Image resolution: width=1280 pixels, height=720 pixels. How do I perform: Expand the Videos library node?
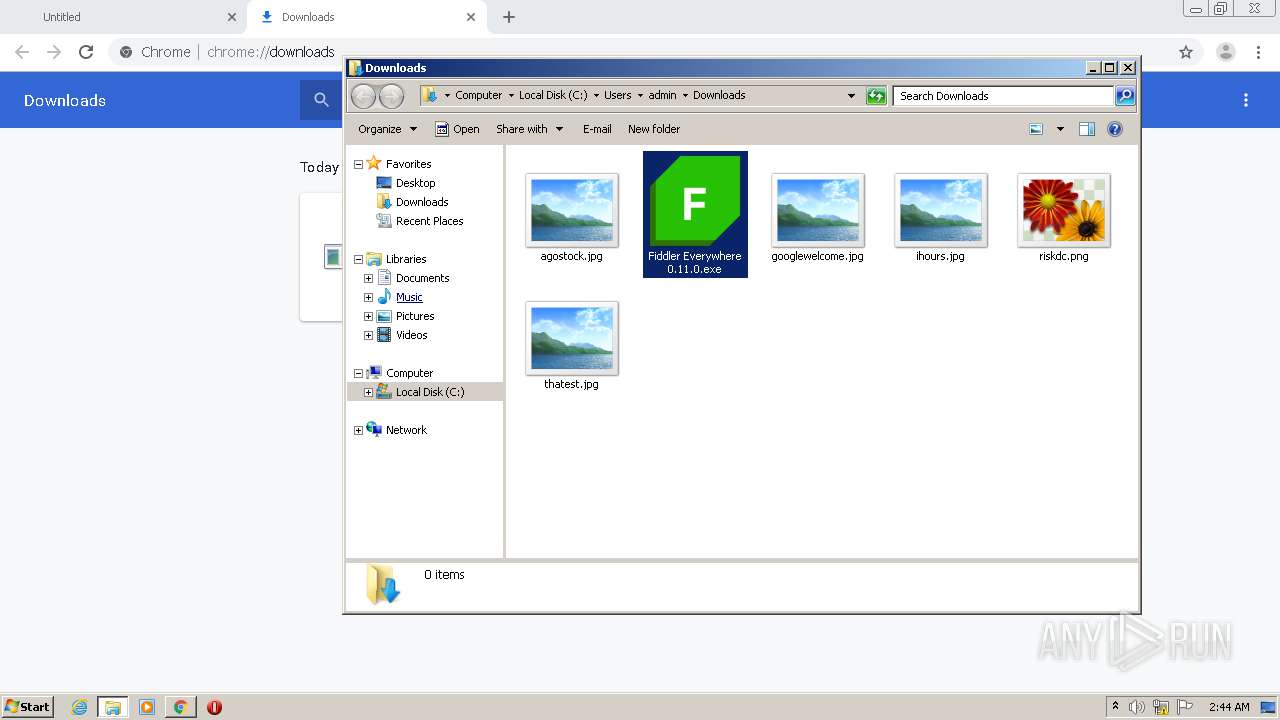pos(368,335)
